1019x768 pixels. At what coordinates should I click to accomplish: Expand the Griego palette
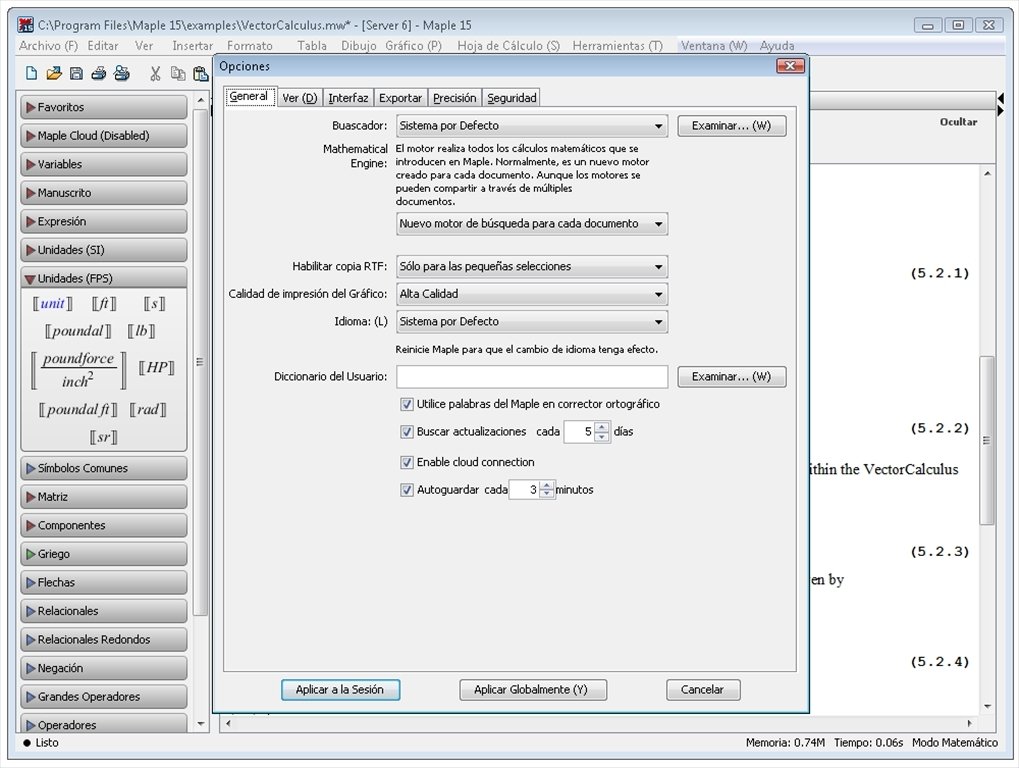104,554
